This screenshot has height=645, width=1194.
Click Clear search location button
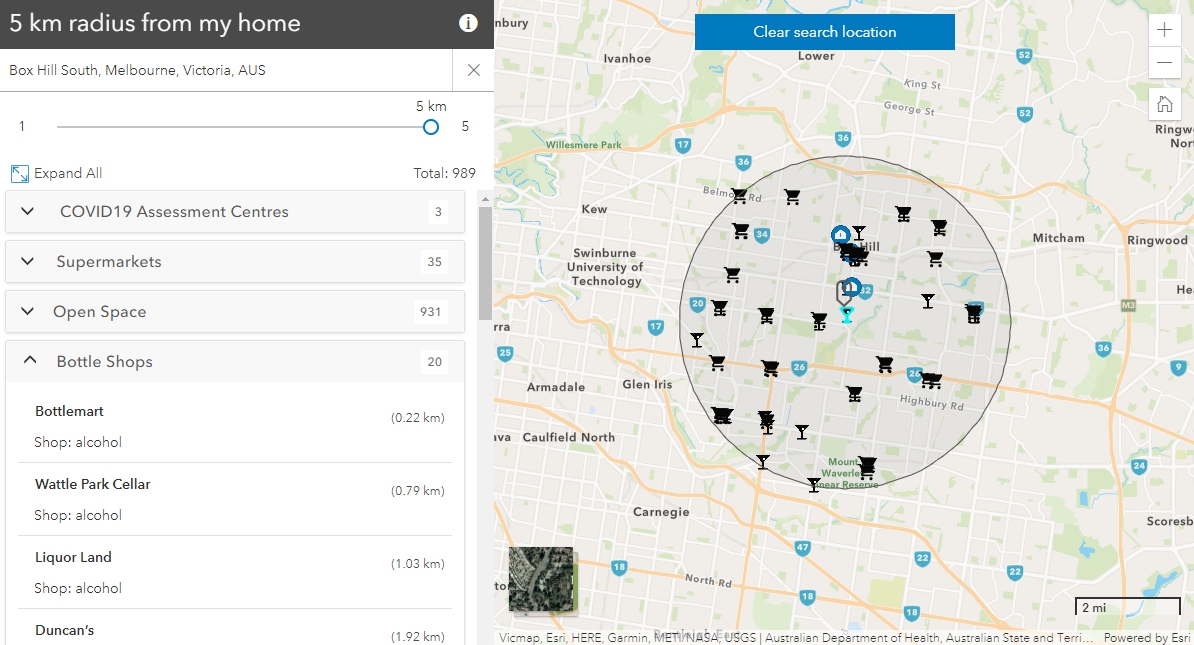825,32
